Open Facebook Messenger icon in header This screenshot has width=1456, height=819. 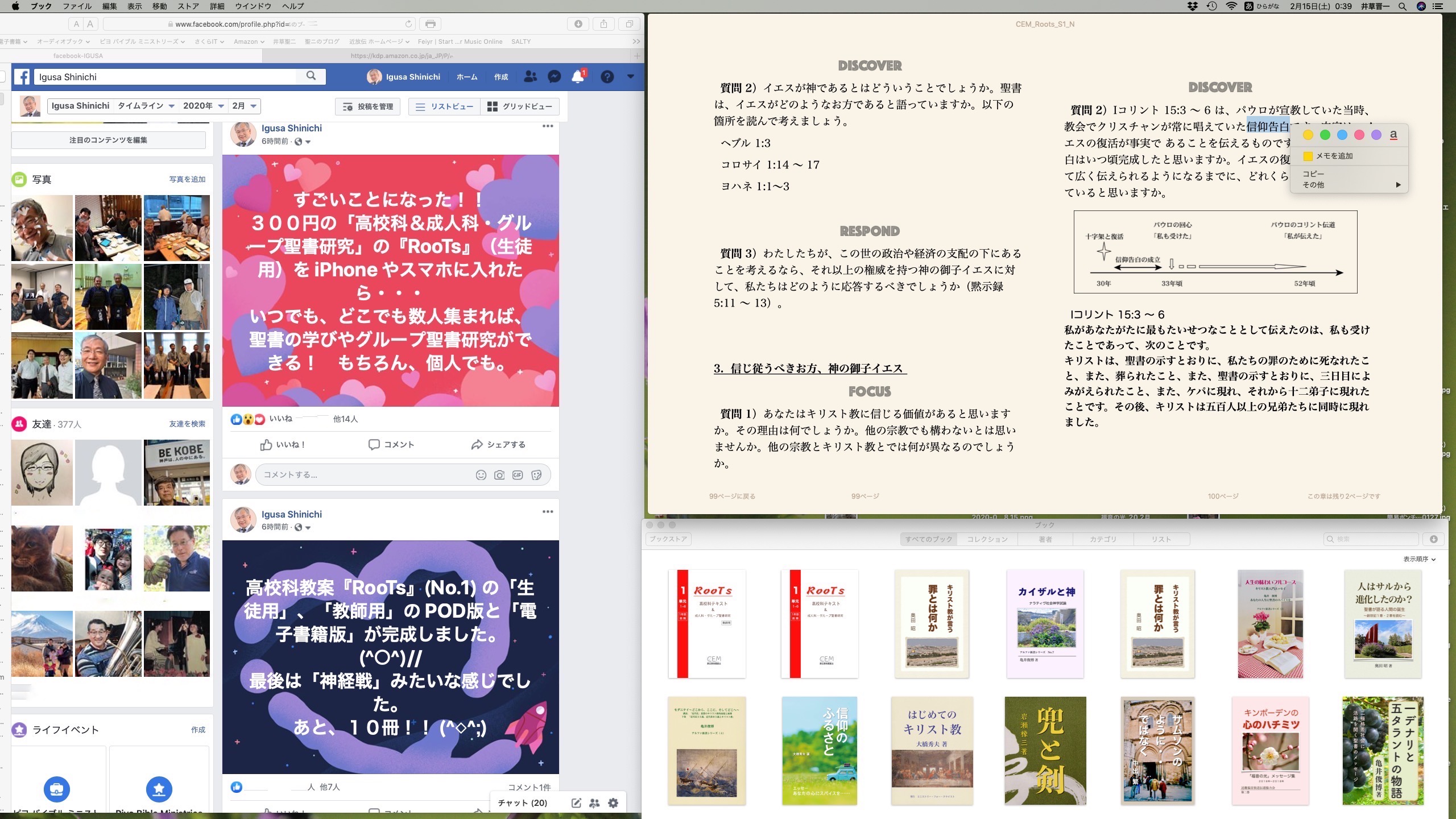coord(554,77)
